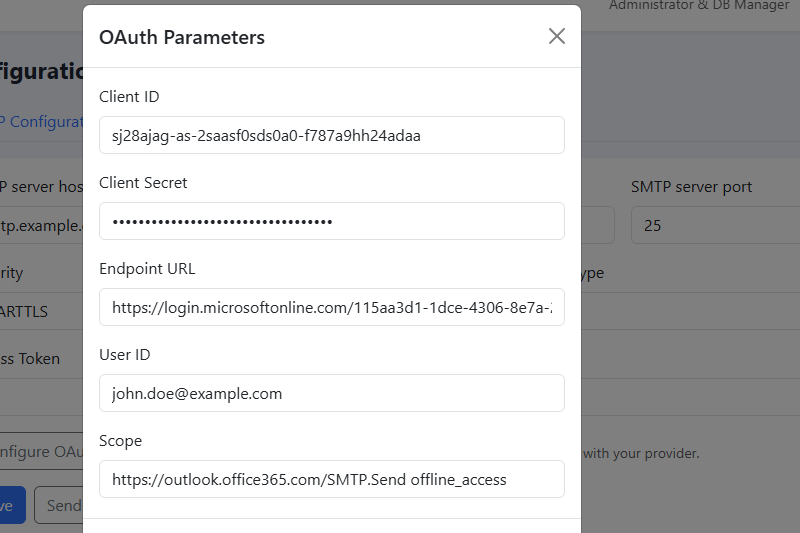800x533 pixels.
Task: Click the Scope input field
Action: point(332,479)
